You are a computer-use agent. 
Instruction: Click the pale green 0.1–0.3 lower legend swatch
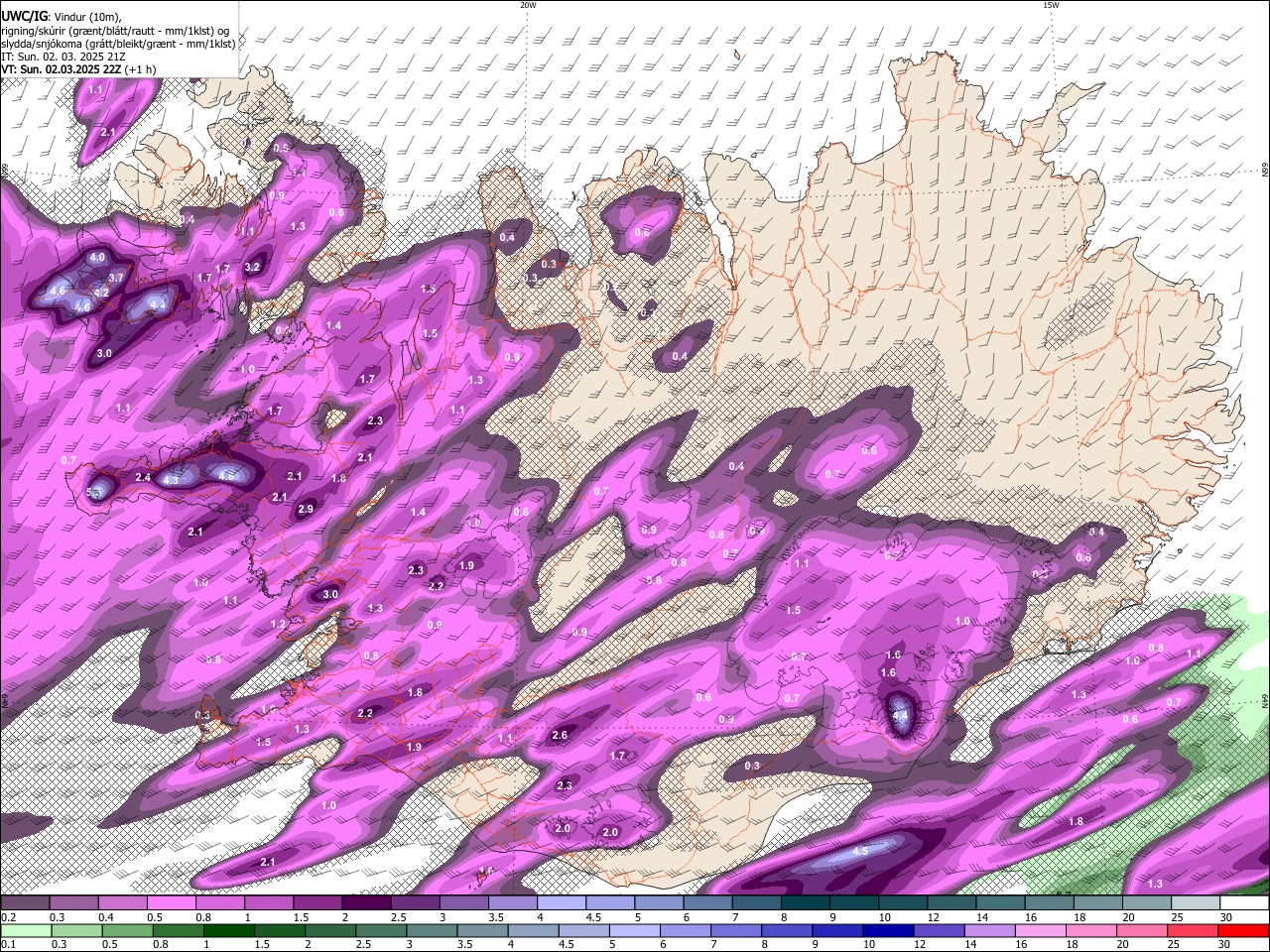pos(26,931)
